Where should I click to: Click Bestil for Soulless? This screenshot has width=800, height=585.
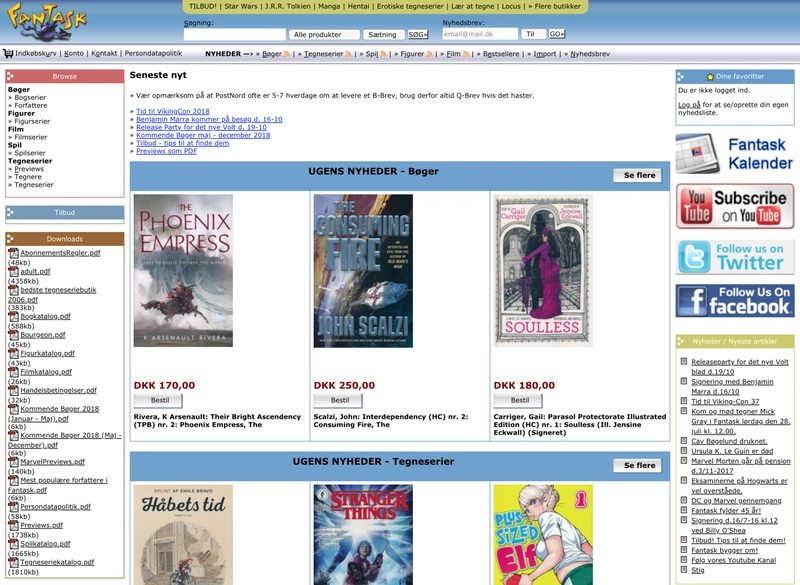point(519,400)
